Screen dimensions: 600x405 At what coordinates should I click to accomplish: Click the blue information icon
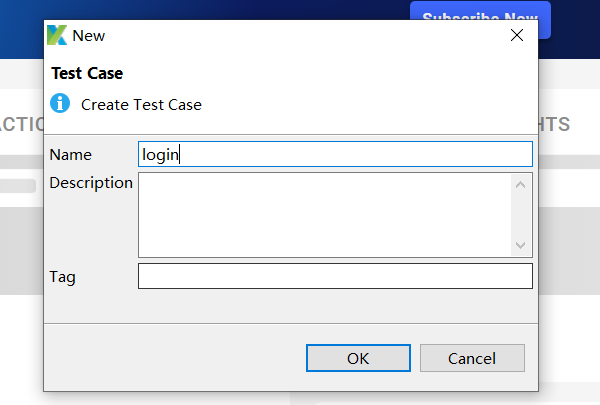[61, 103]
